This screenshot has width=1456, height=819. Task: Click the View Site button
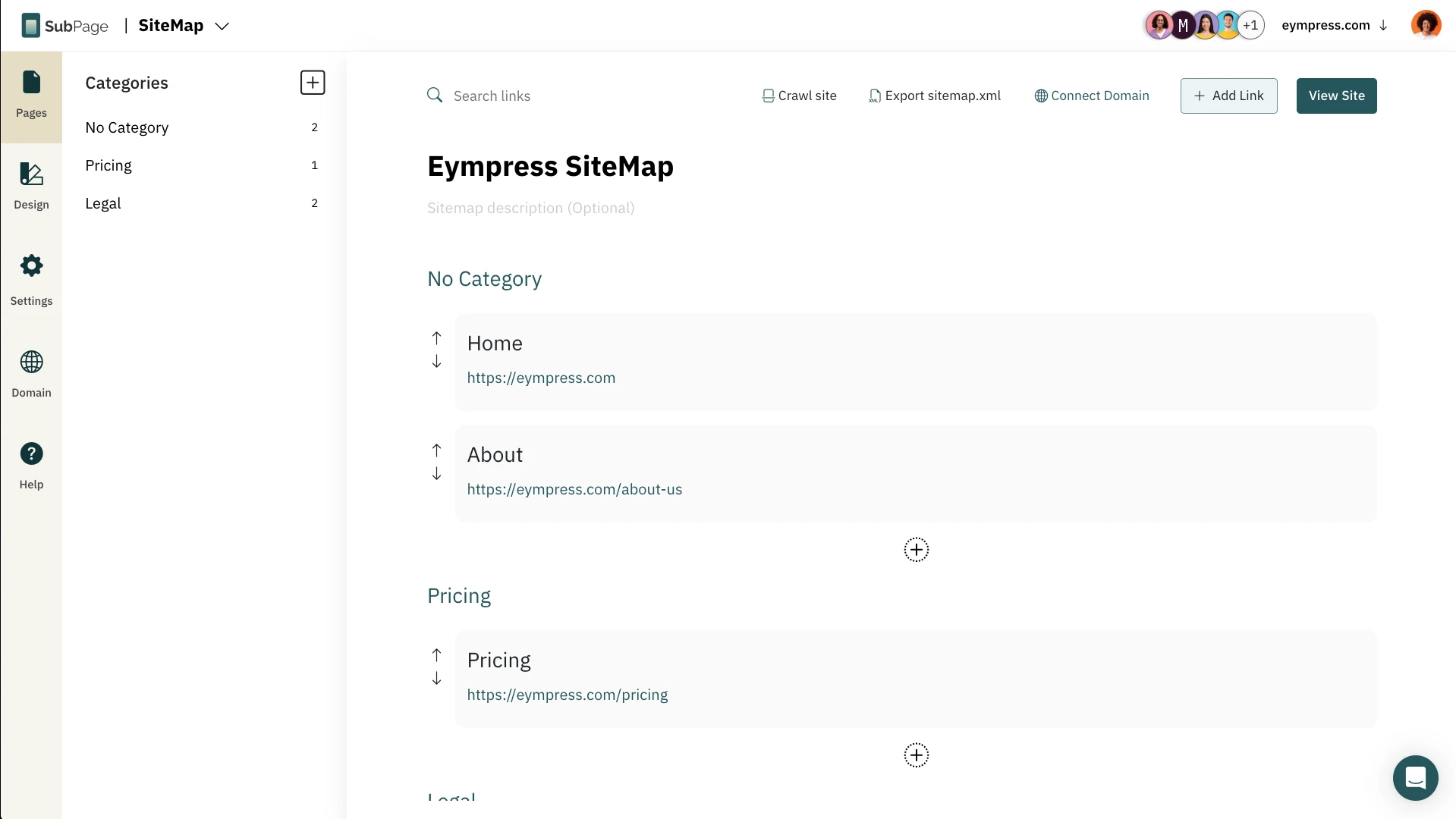click(1336, 96)
